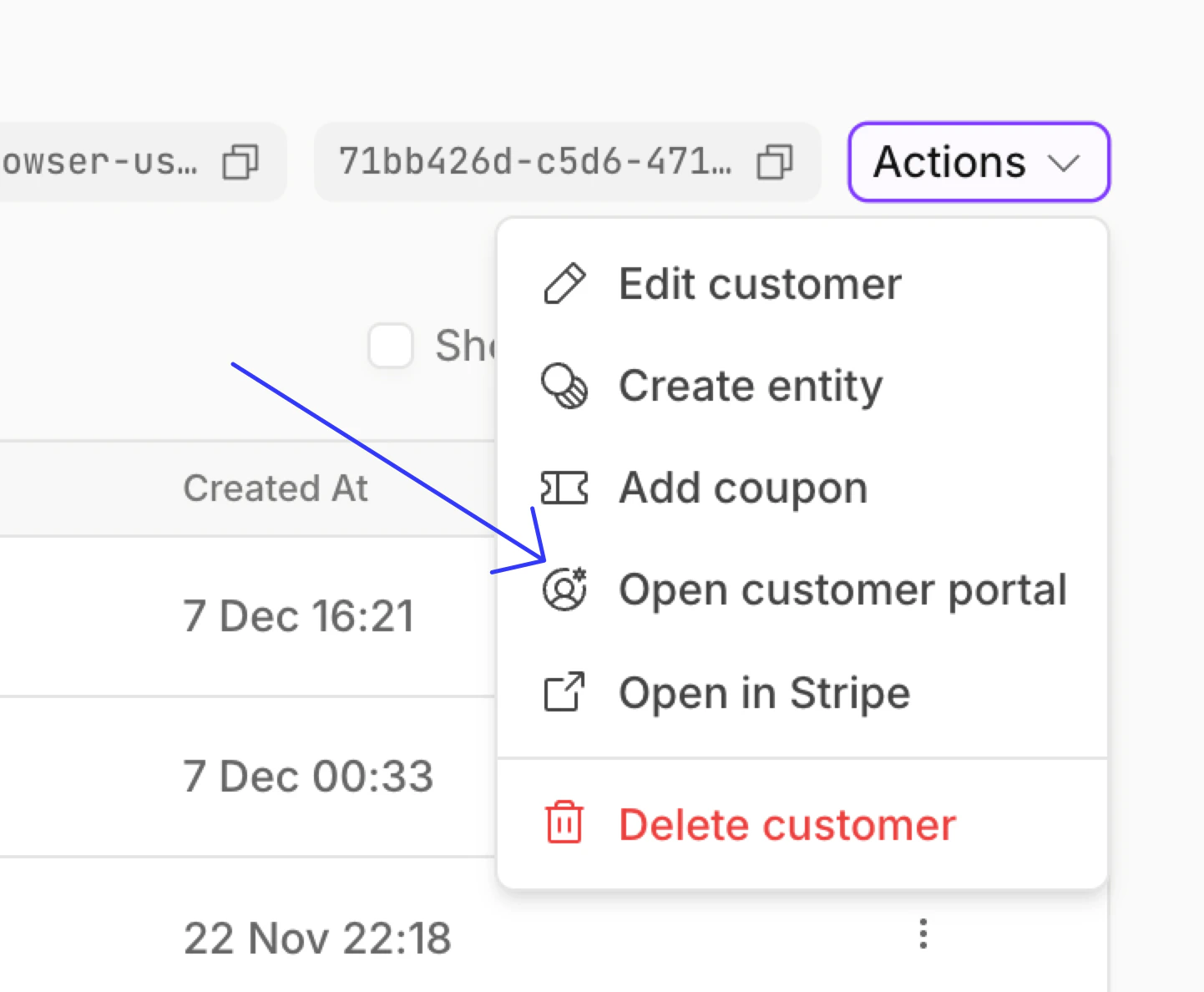The width and height of the screenshot is (1204, 992).
Task: Choose Add coupon in the Actions menu
Action: (741, 488)
